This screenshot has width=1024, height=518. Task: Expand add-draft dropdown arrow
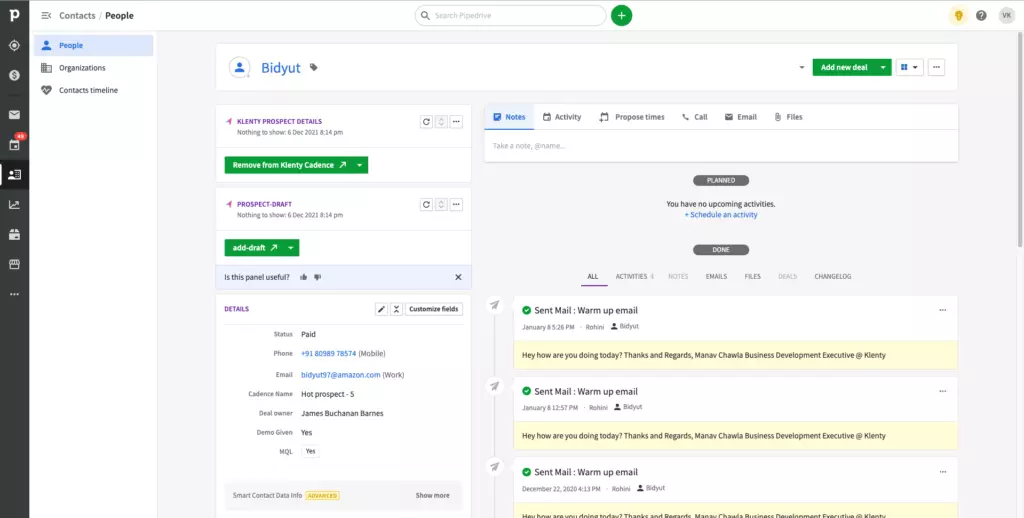(291, 248)
